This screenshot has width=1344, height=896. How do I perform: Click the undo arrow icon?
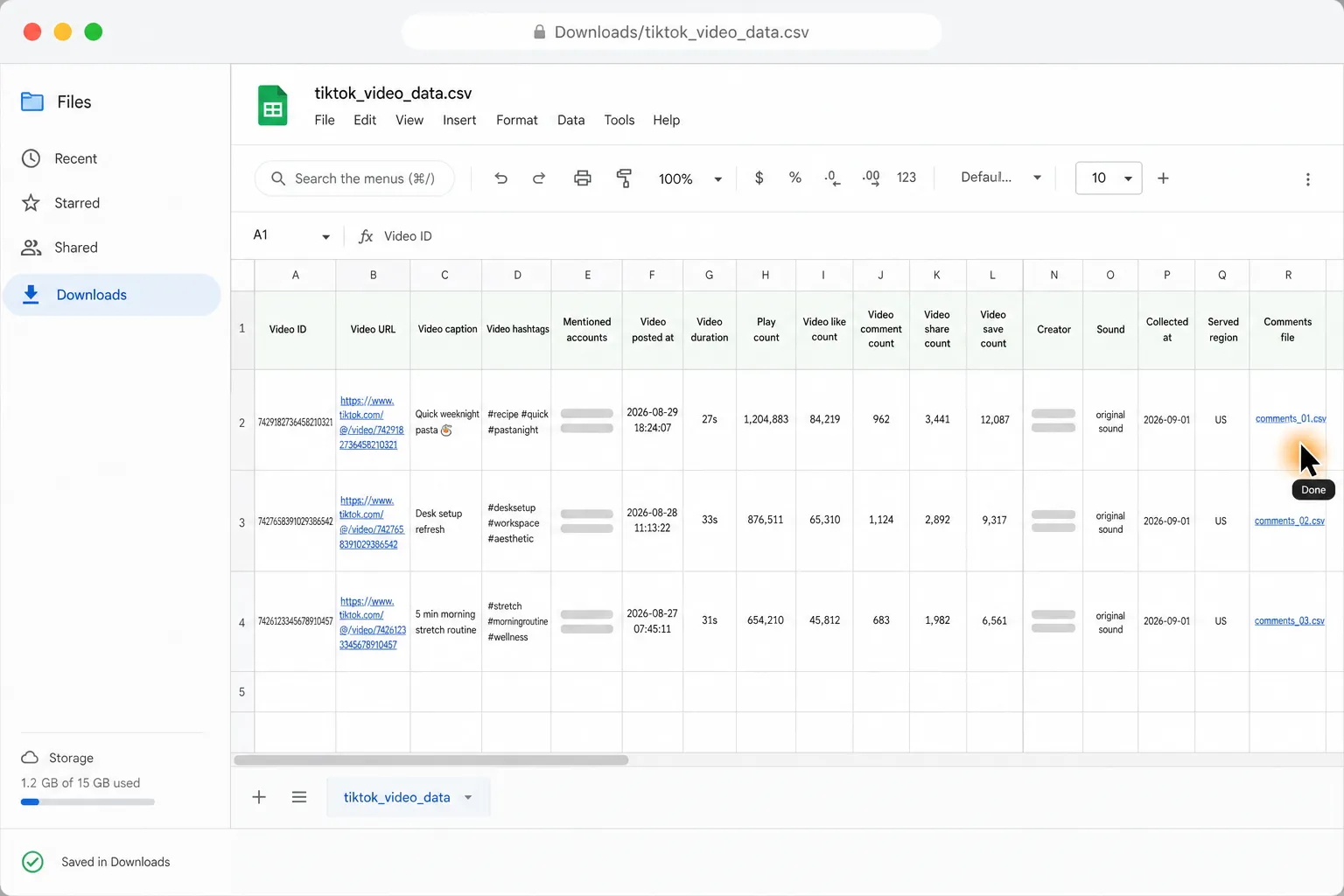(500, 178)
